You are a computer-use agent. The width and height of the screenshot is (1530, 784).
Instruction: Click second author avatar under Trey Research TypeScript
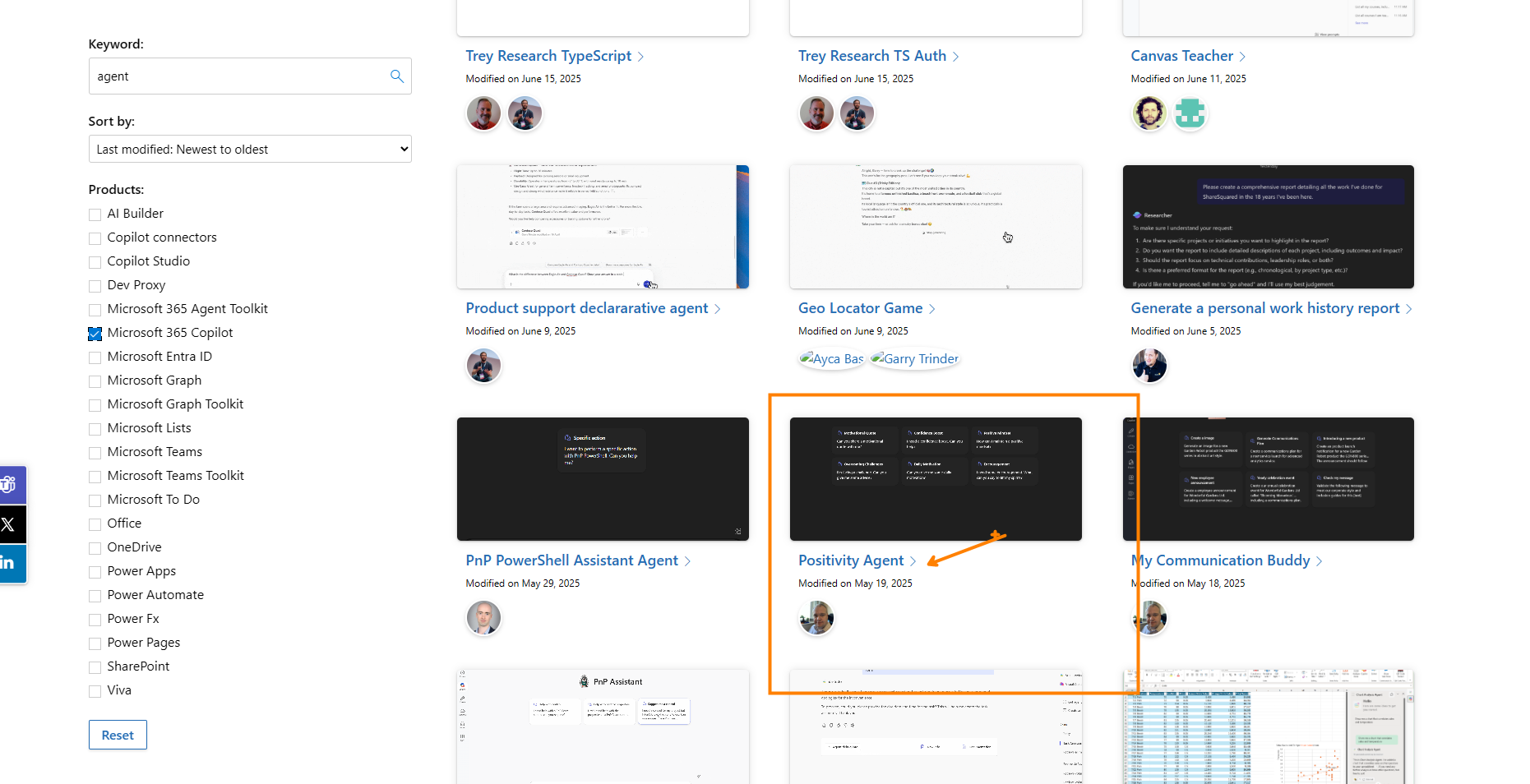[525, 113]
